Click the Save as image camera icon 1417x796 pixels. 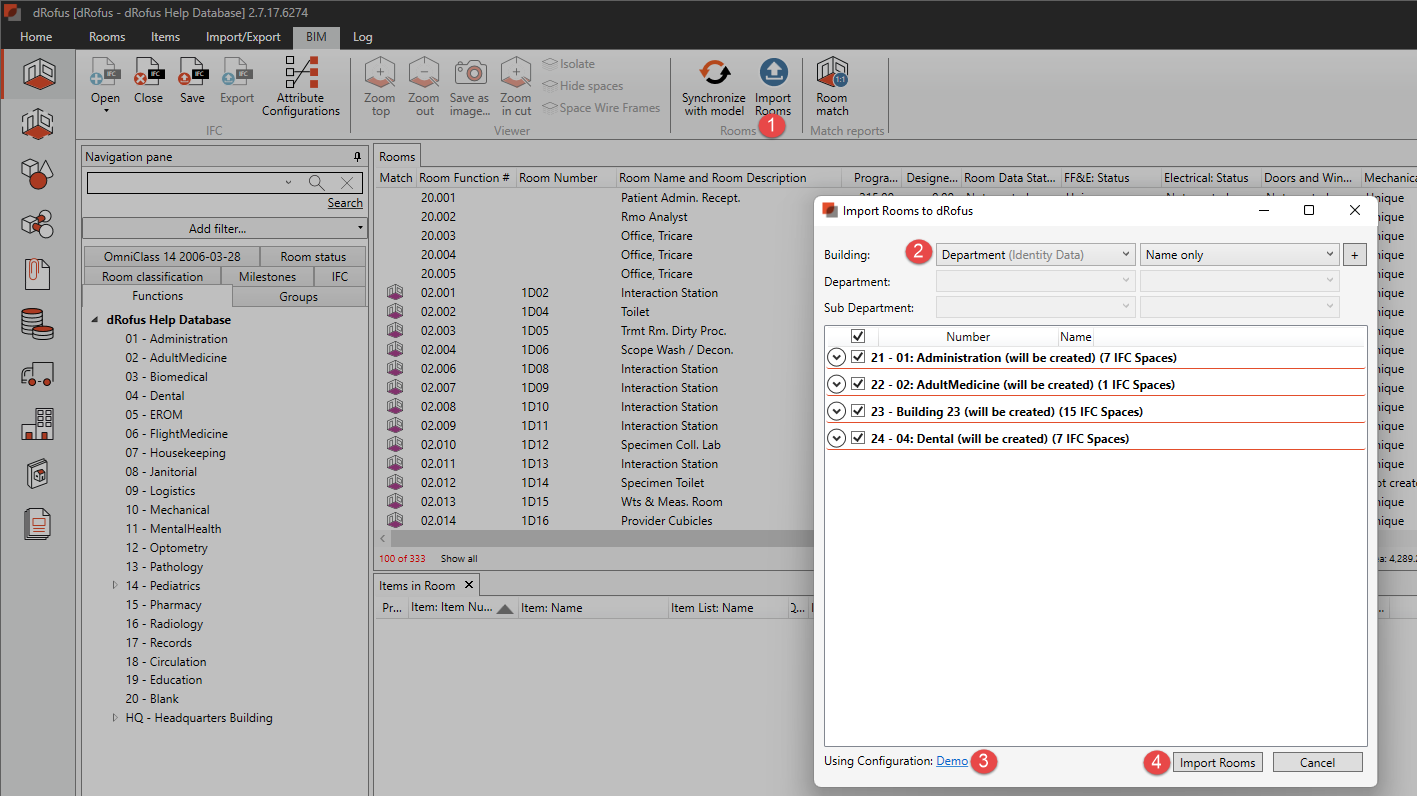469,74
